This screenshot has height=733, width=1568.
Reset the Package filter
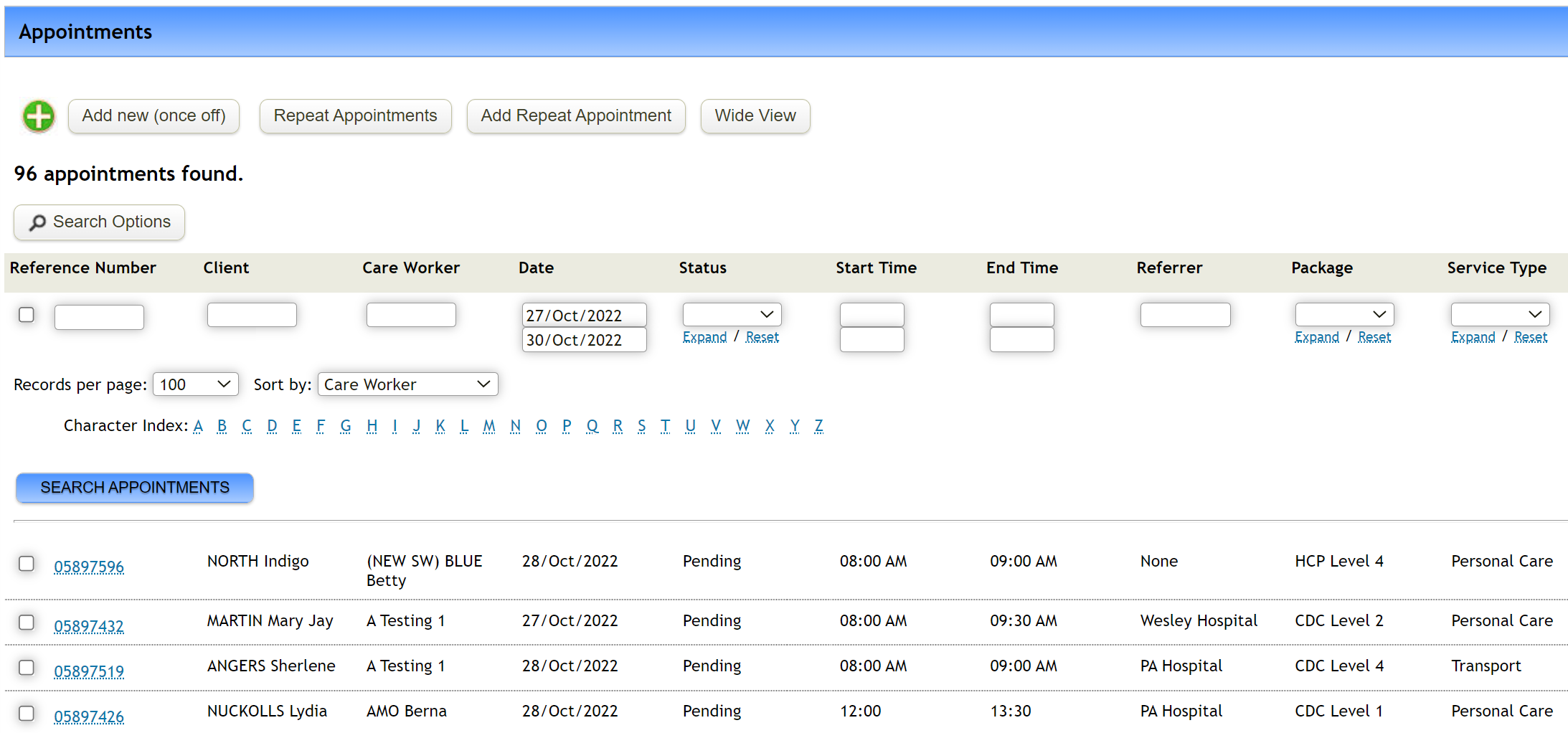pyautogui.click(x=1374, y=336)
